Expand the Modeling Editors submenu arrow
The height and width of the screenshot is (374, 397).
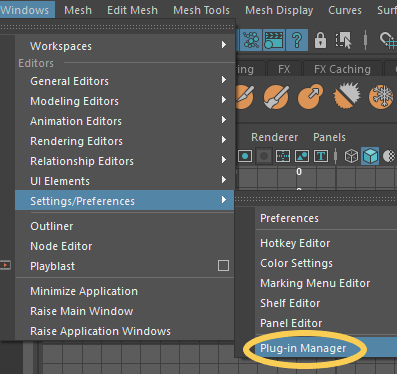(x=224, y=100)
